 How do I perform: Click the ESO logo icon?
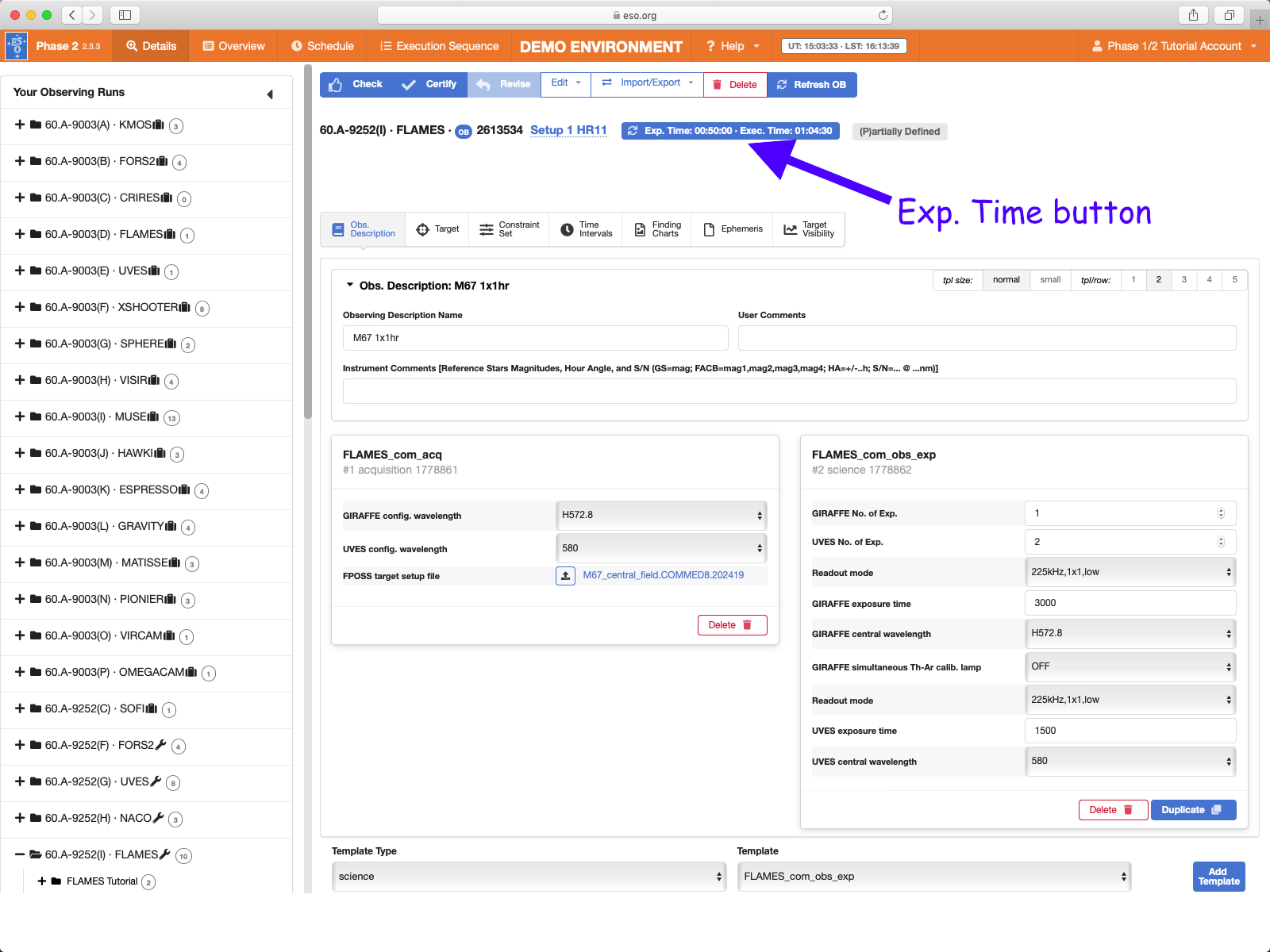point(16,46)
